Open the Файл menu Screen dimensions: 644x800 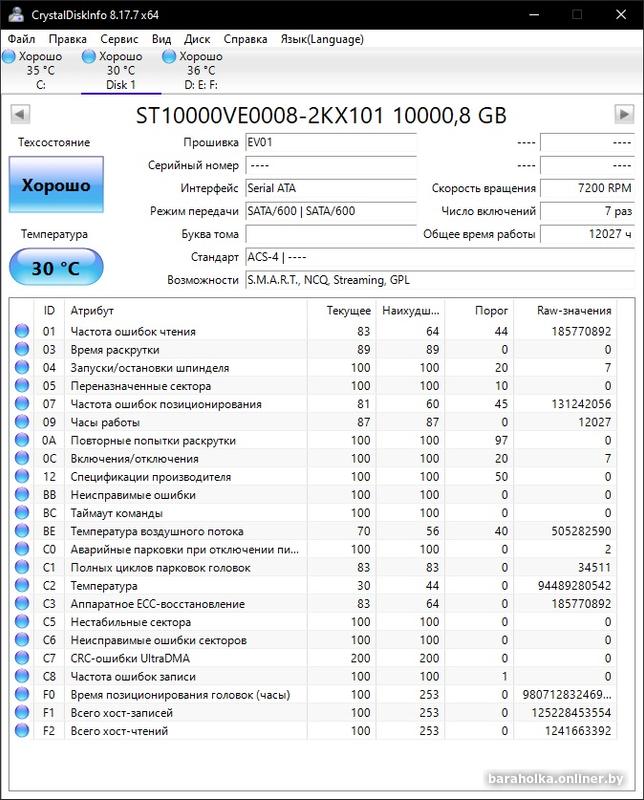pos(21,39)
